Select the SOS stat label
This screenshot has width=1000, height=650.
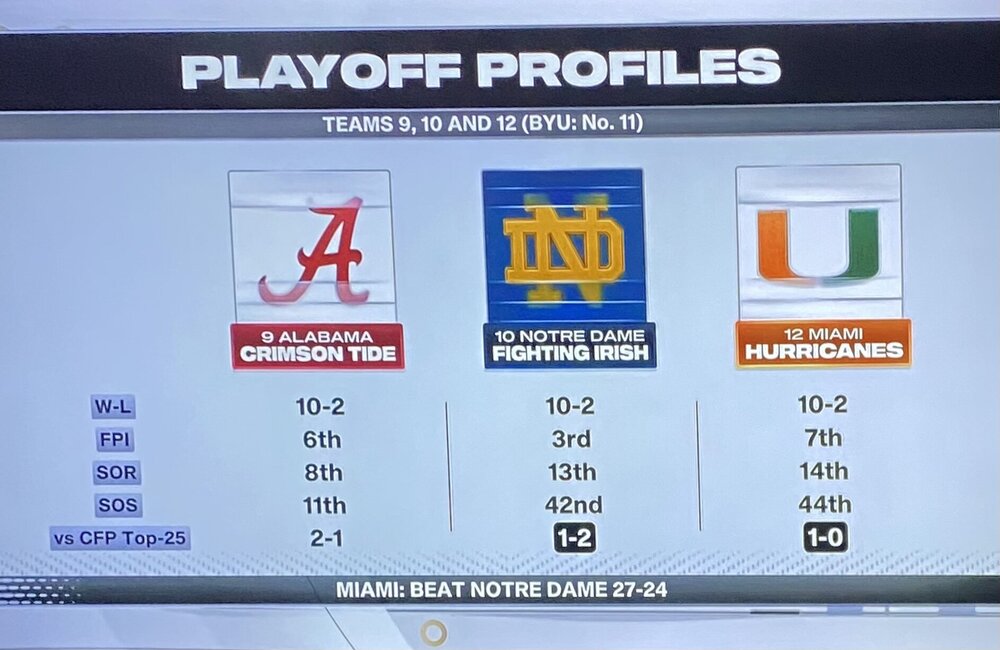click(x=115, y=506)
